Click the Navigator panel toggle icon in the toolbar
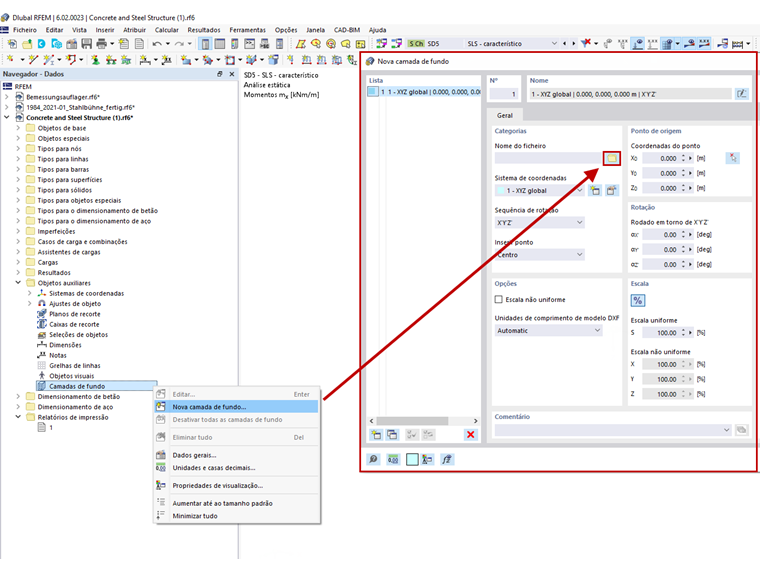 (x=206, y=44)
